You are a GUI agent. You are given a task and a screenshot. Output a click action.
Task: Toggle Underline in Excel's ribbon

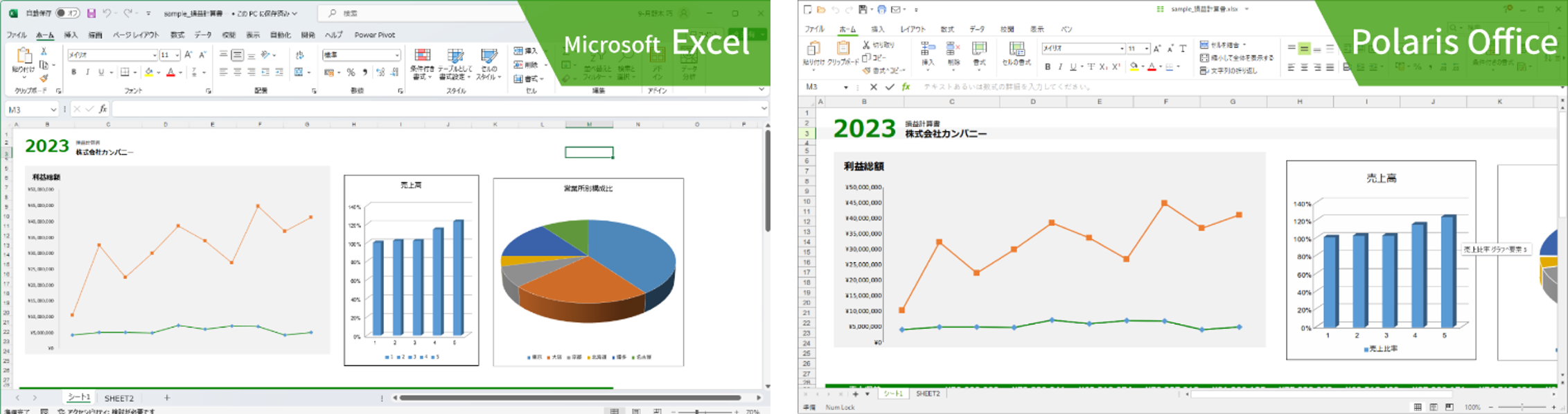[101, 72]
